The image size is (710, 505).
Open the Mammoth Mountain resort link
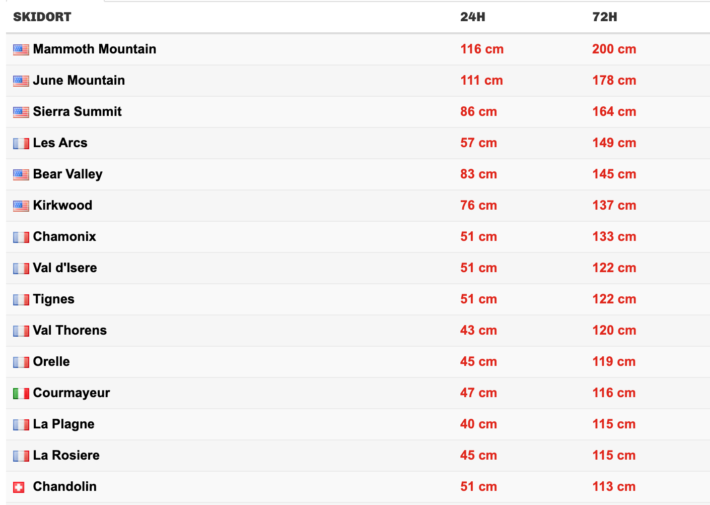[x=94, y=49]
